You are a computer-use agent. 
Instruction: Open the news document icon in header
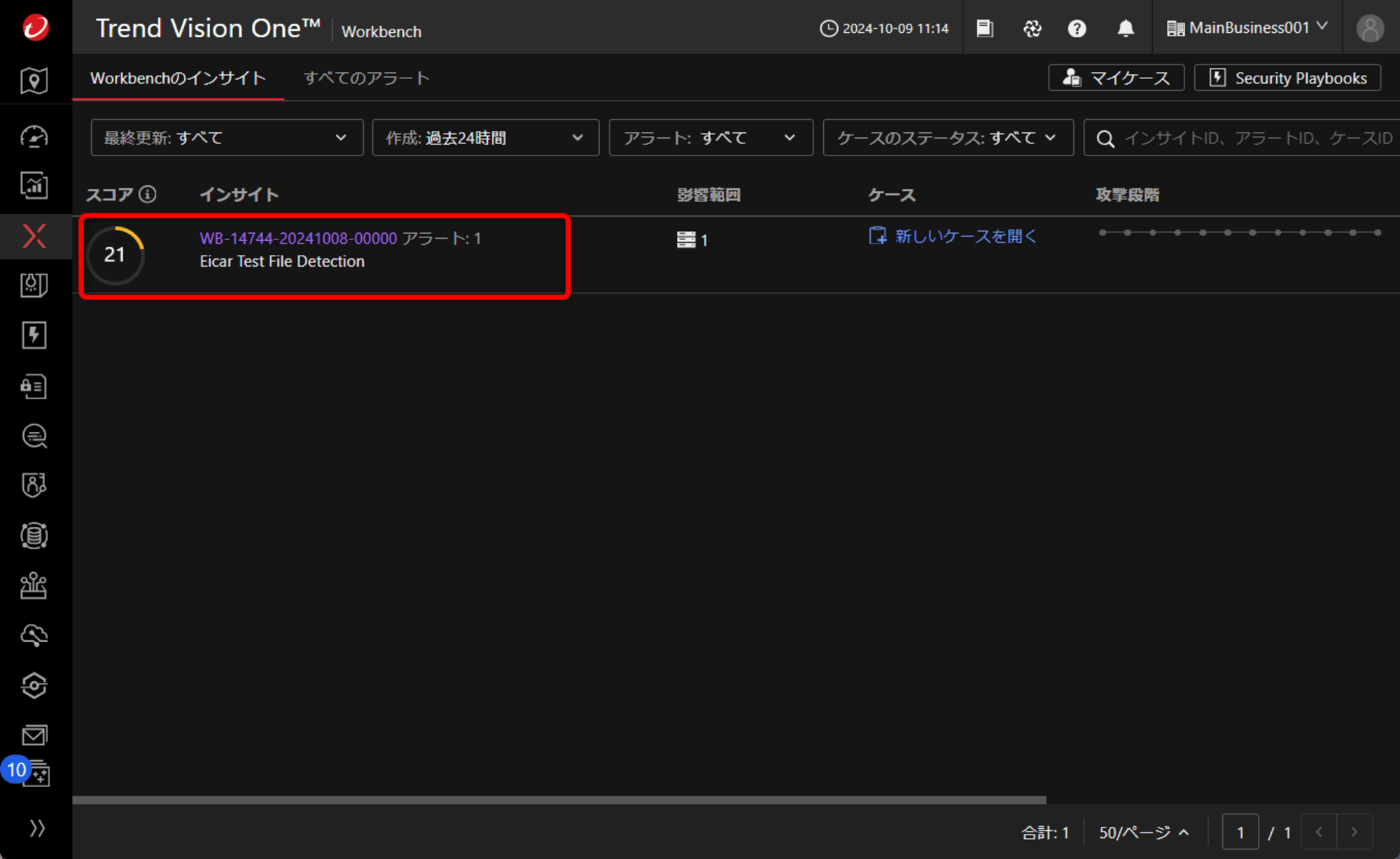pyautogui.click(x=985, y=28)
